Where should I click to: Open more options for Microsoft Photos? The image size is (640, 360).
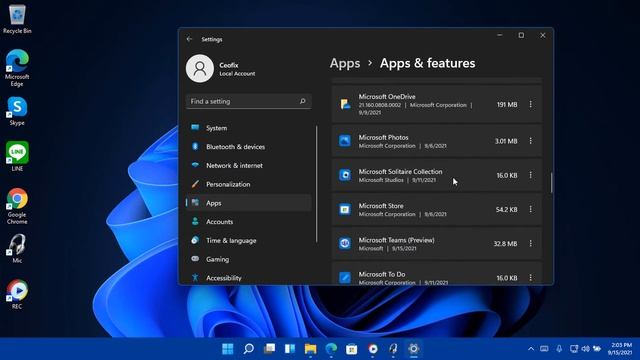(531, 141)
